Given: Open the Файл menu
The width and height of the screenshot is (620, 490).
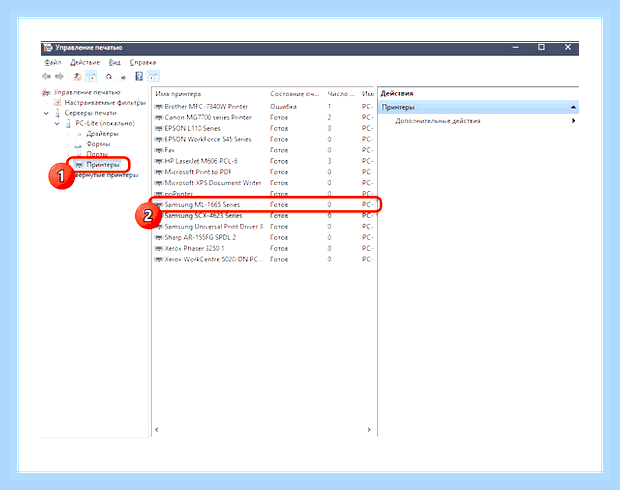Looking at the screenshot, I should click(x=53, y=62).
